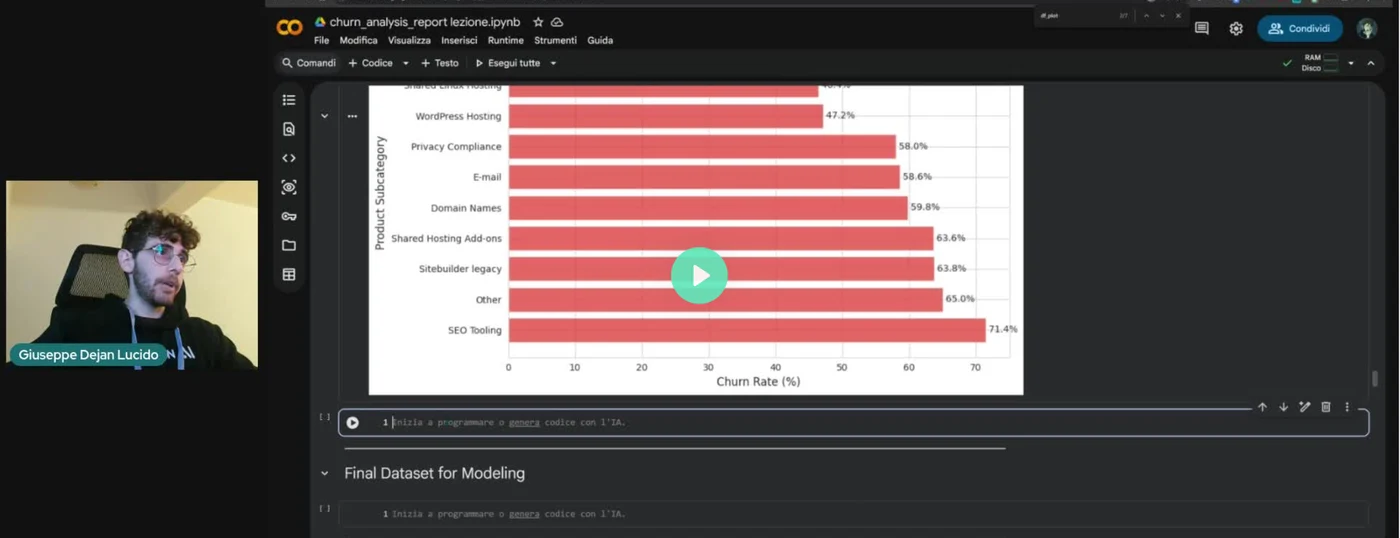Image resolution: width=1400 pixels, height=538 pixels.
Task: Click the Sitebuilder legacy chart label
Action: (x=460, y=269)
